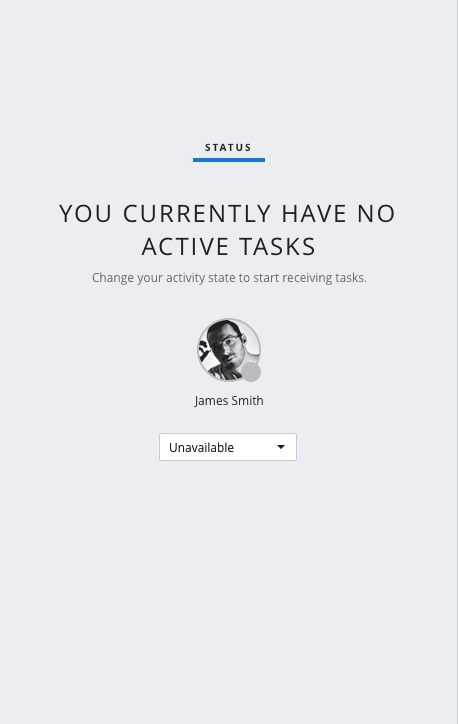Click the vertical divider at the panel's right edge
Image resolution: width=458 pixels, height=724 pixels.
[x=457, y=362]
